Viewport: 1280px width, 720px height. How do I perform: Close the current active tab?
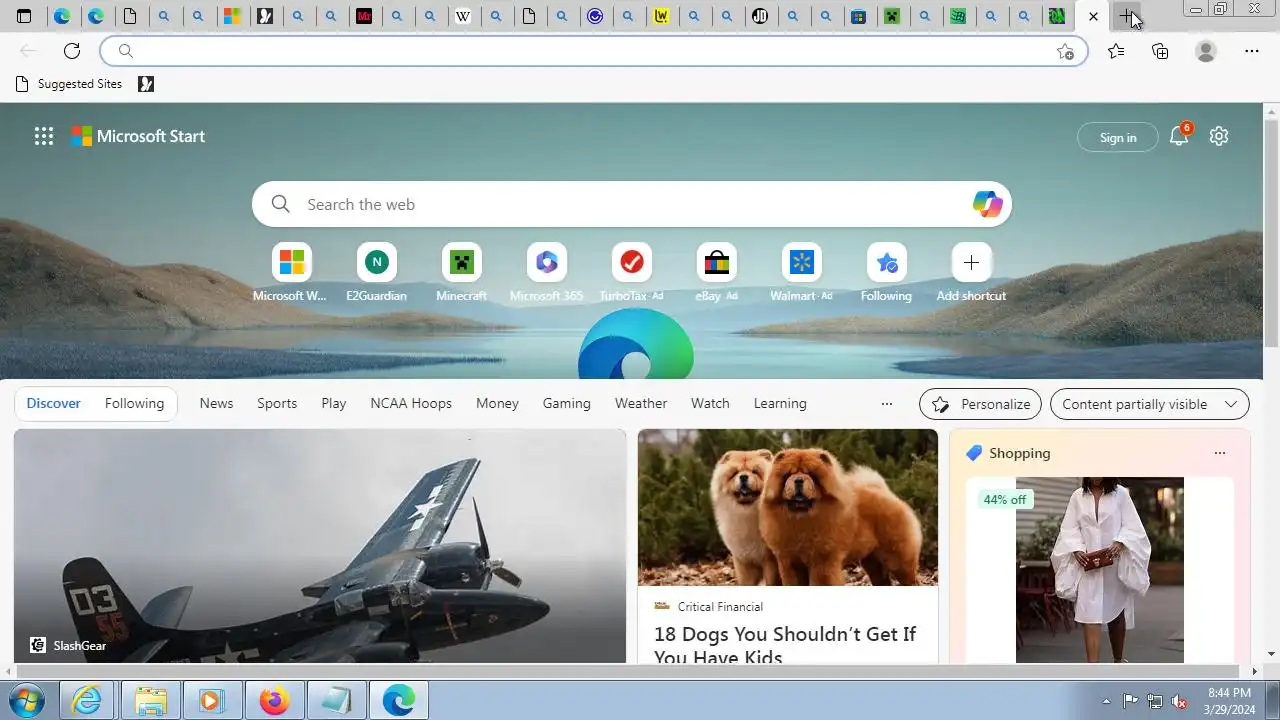coord(1093,17)
